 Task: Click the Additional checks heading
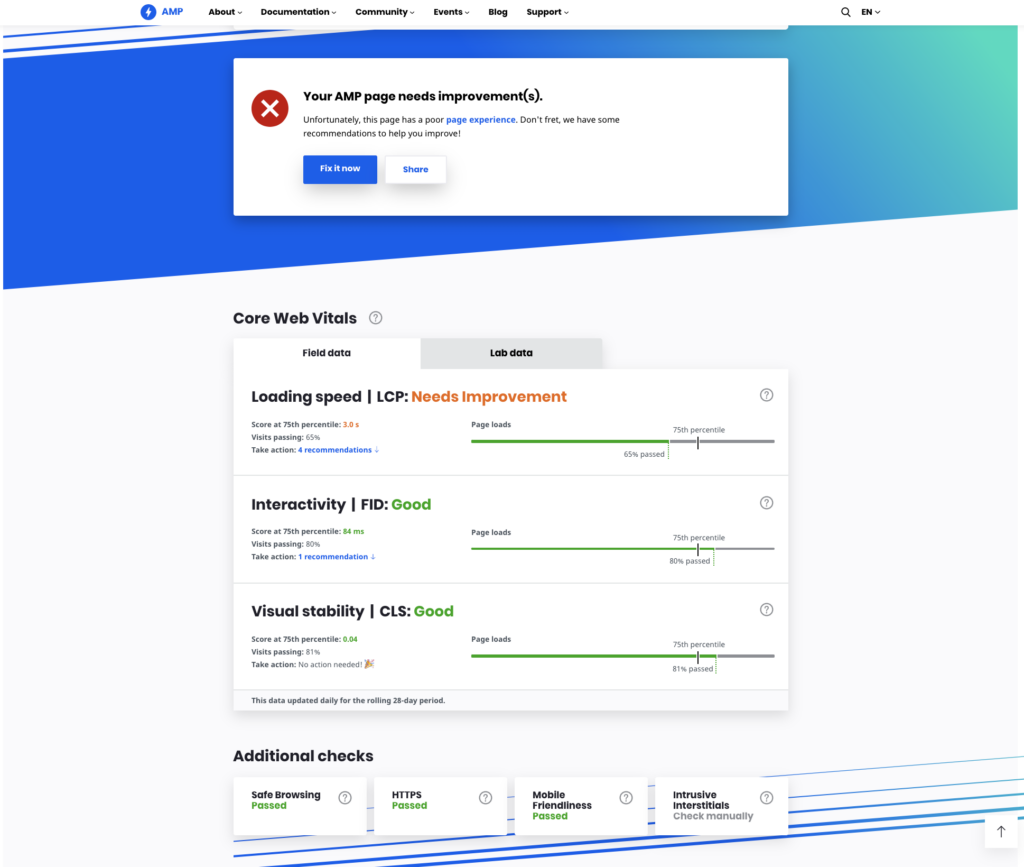303,756
